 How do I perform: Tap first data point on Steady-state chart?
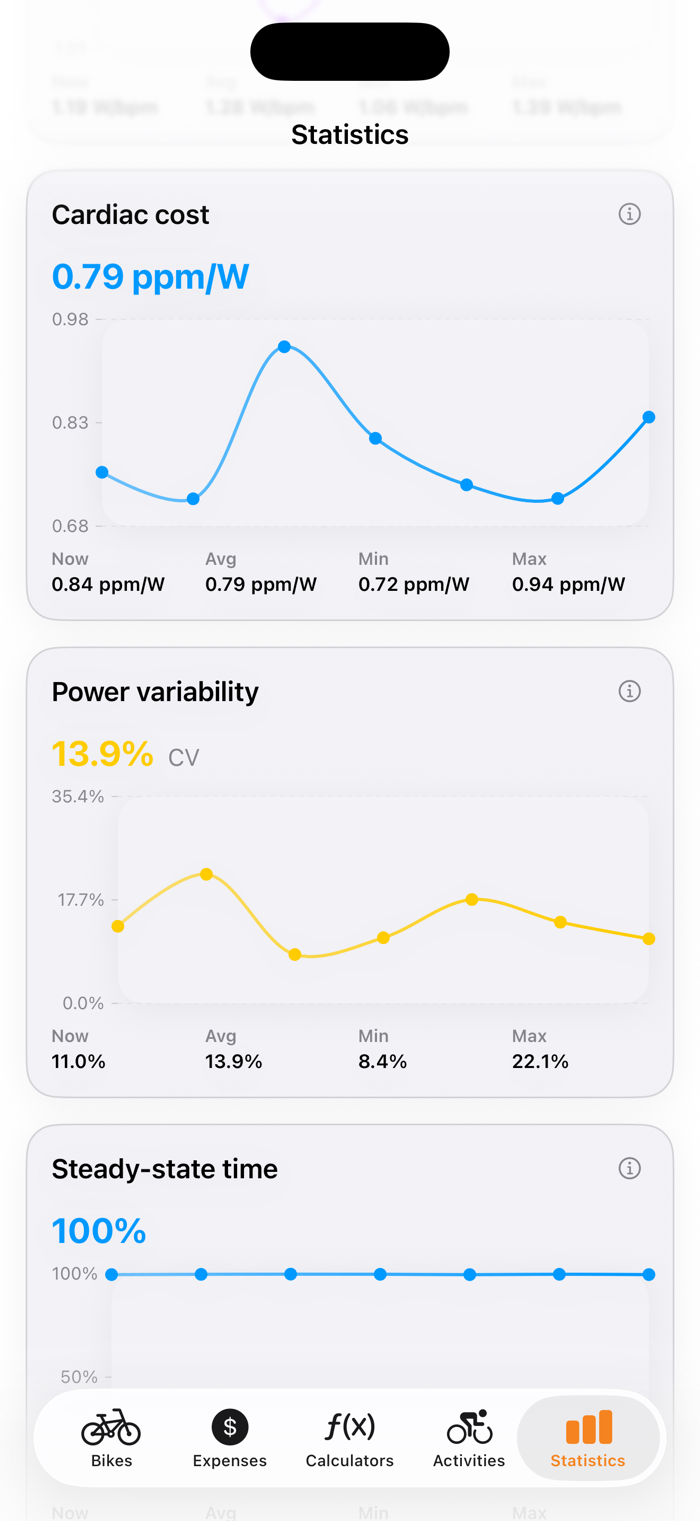[x=111, y=1274]
